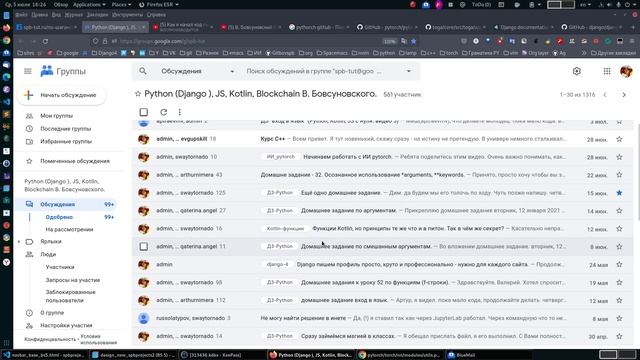
Task: Click the browser back arrow
Action: [21, 41]
